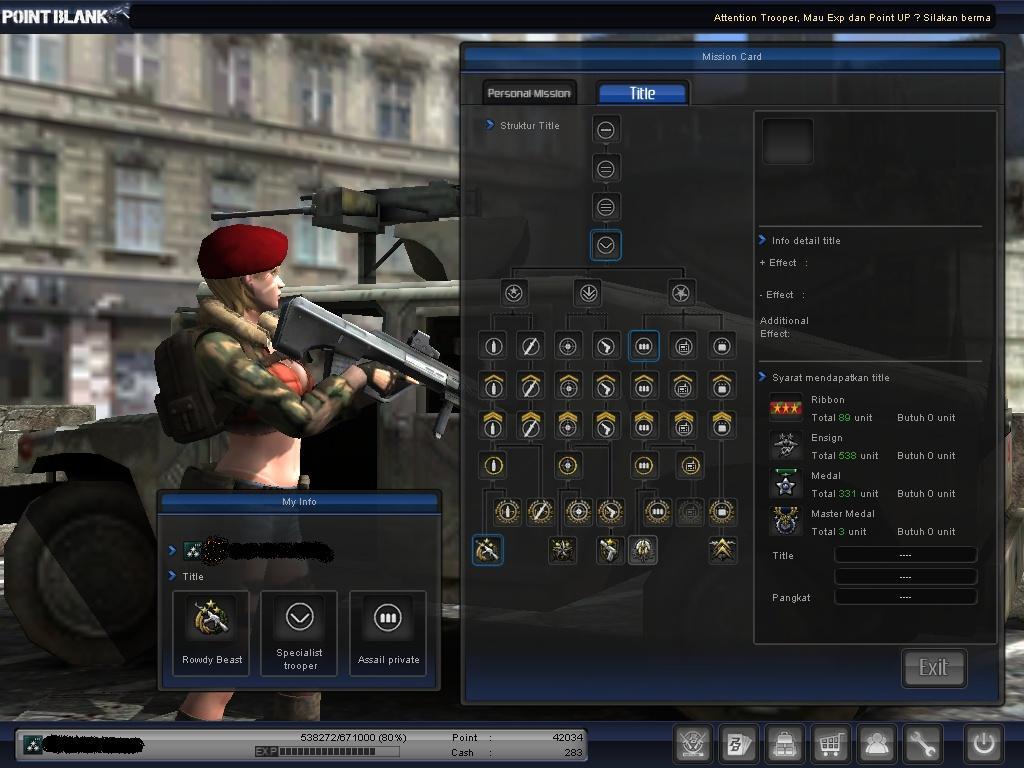Pick the double-chevron knife title icon
1024x768 pixels.
click(x=530, y=425)
